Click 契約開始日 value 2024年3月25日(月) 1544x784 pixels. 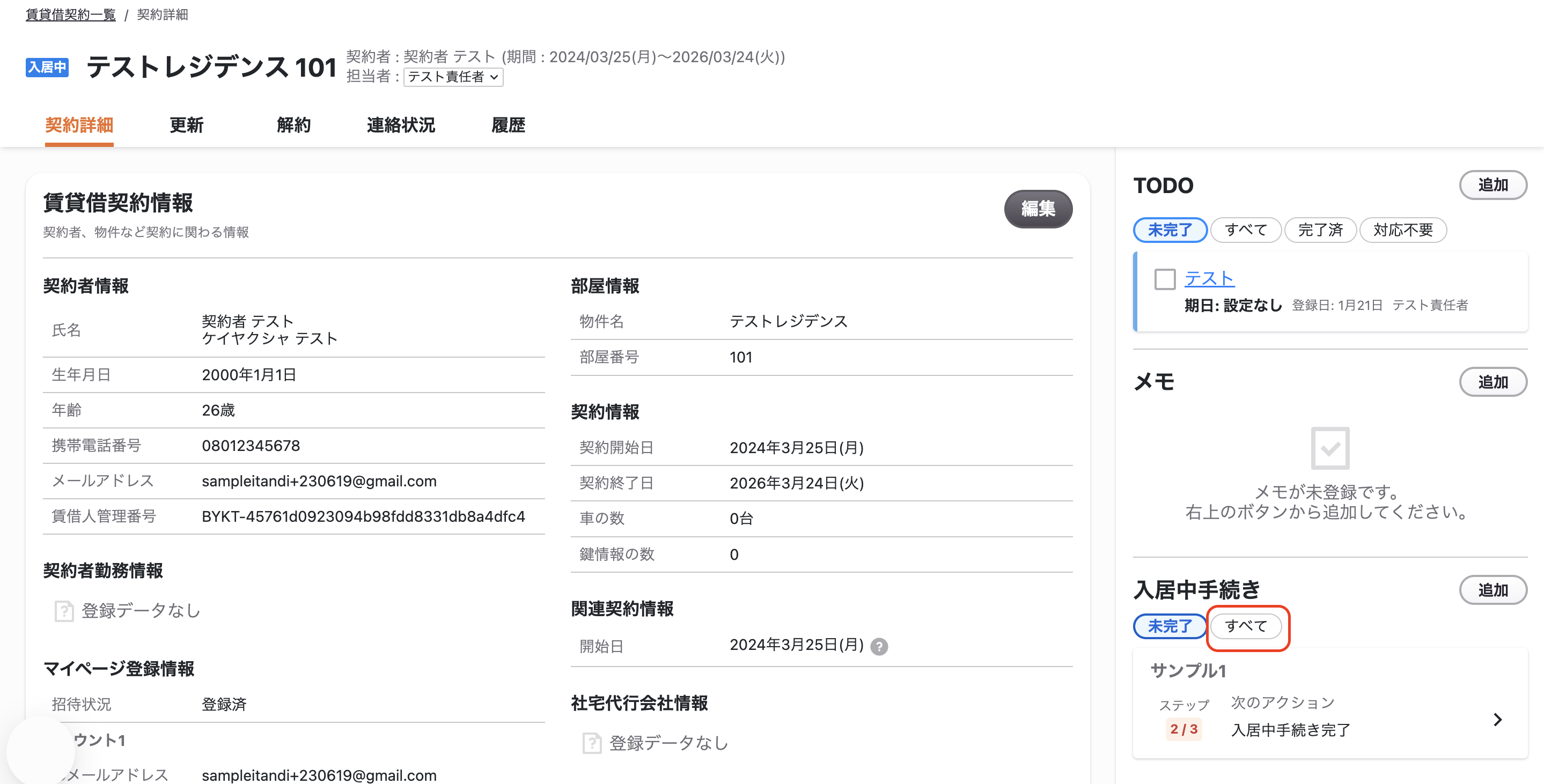(797, 448)
